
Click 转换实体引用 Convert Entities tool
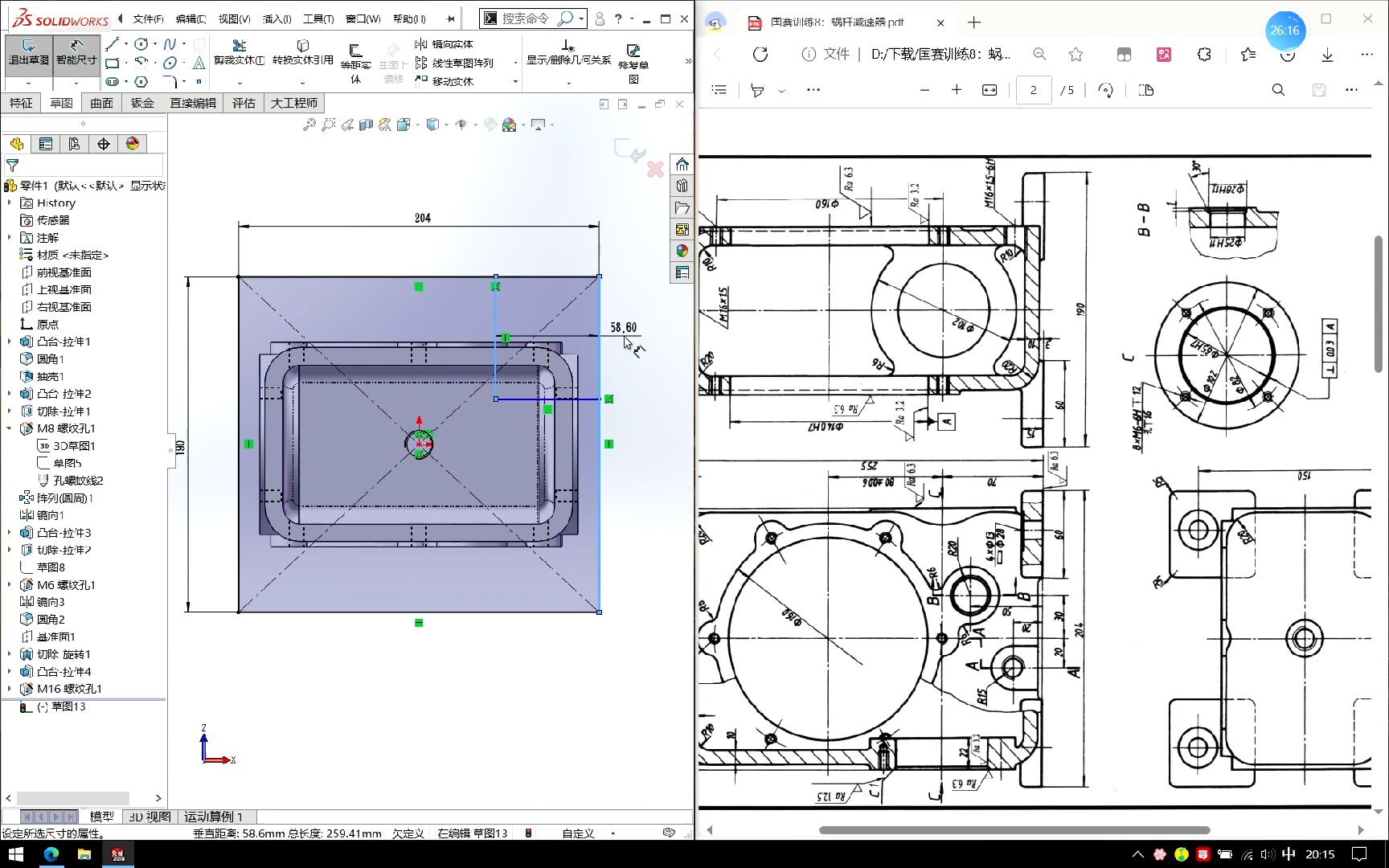302,53
